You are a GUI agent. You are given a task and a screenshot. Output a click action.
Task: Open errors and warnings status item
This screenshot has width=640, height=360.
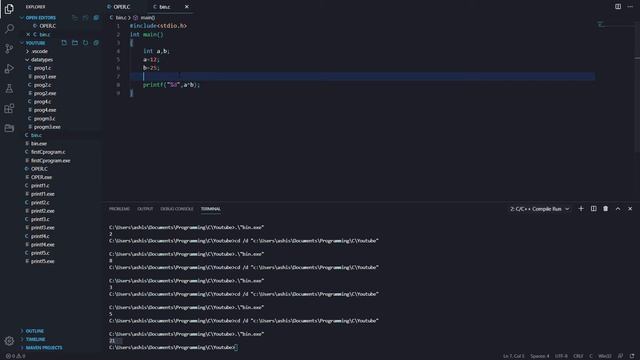pyautogui.click(x=16, y=356)
